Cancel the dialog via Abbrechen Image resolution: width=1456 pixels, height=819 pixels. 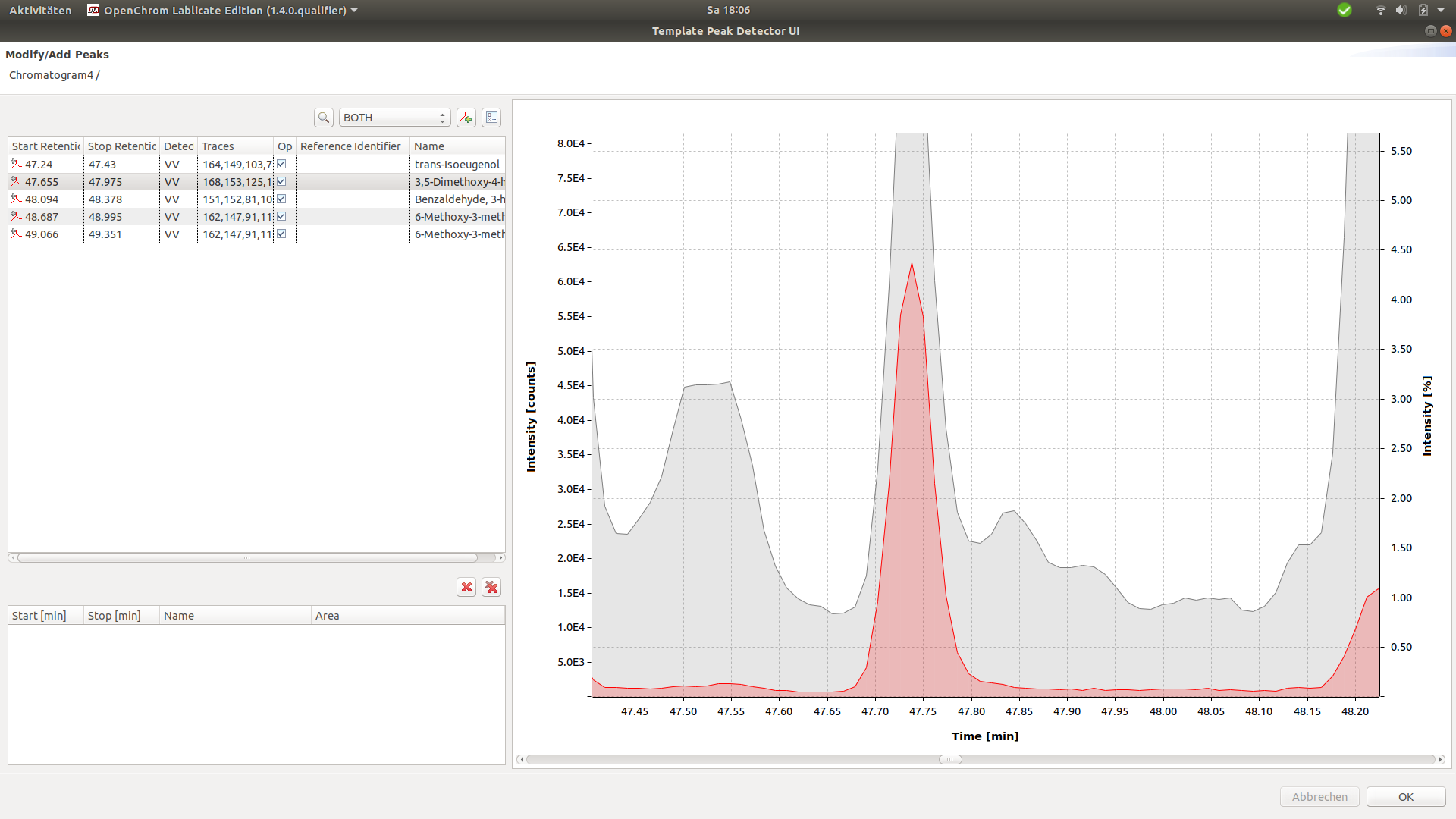pyautogui.click(x=1319, y=796)
